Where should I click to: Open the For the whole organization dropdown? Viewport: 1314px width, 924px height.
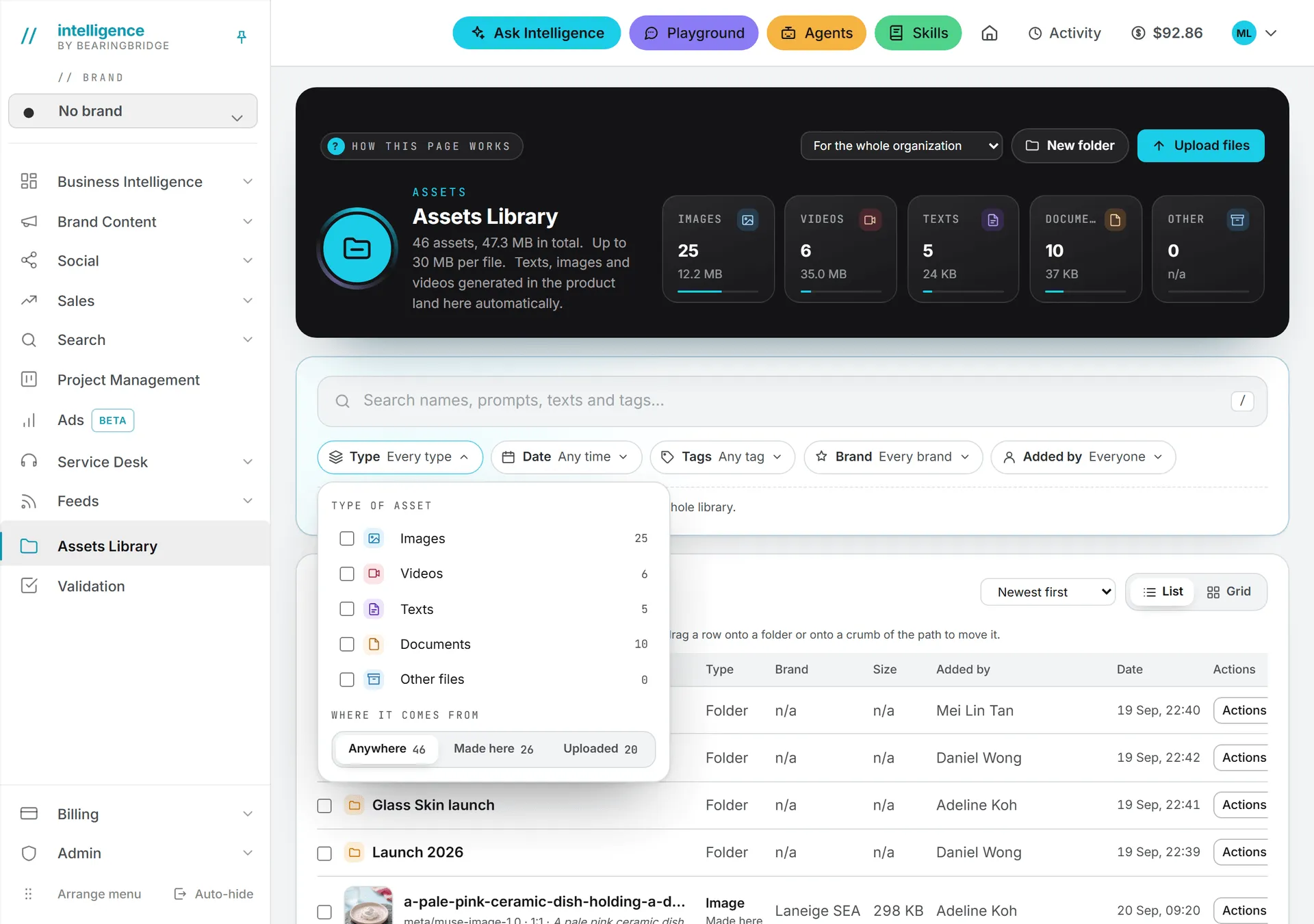(x=901, y=146)
